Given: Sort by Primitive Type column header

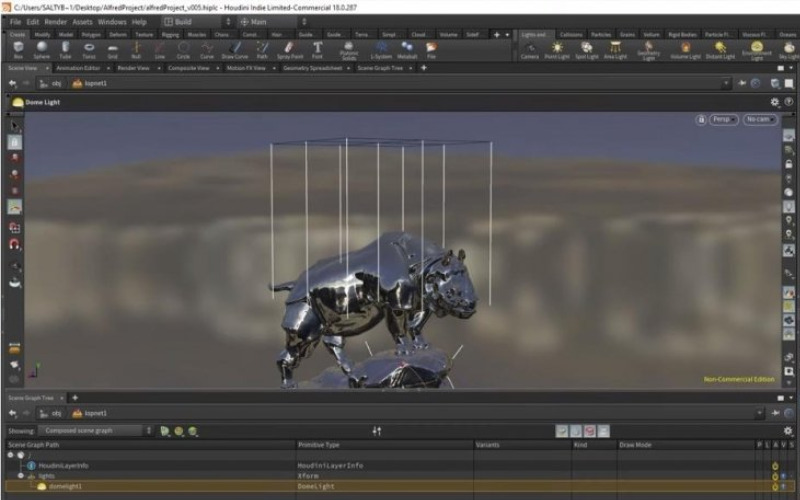Looking at the screenshot, I should tap(384, 445).
